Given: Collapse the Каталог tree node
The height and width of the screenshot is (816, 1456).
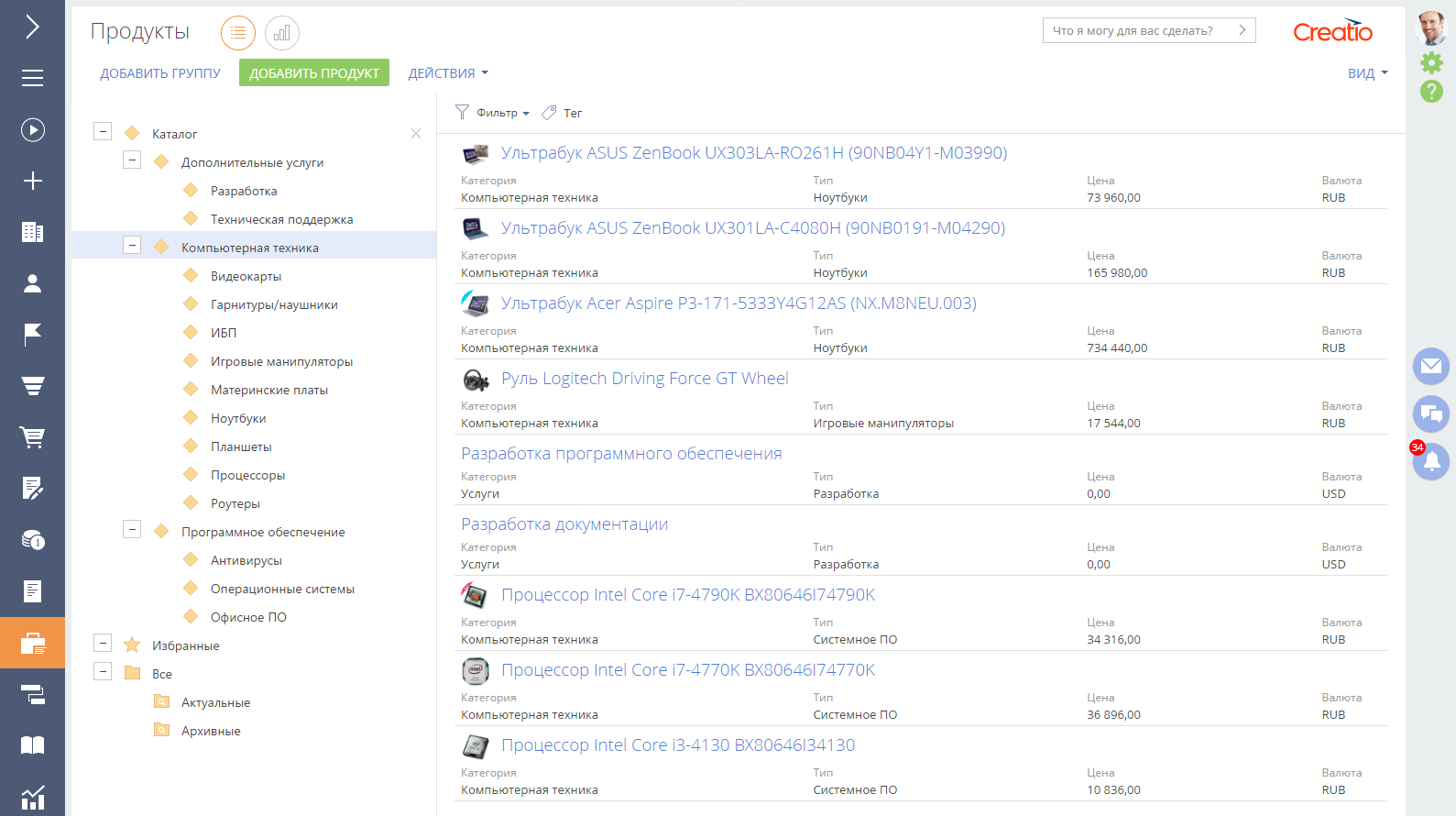Looking at the screenshot, I should [103, 131].
